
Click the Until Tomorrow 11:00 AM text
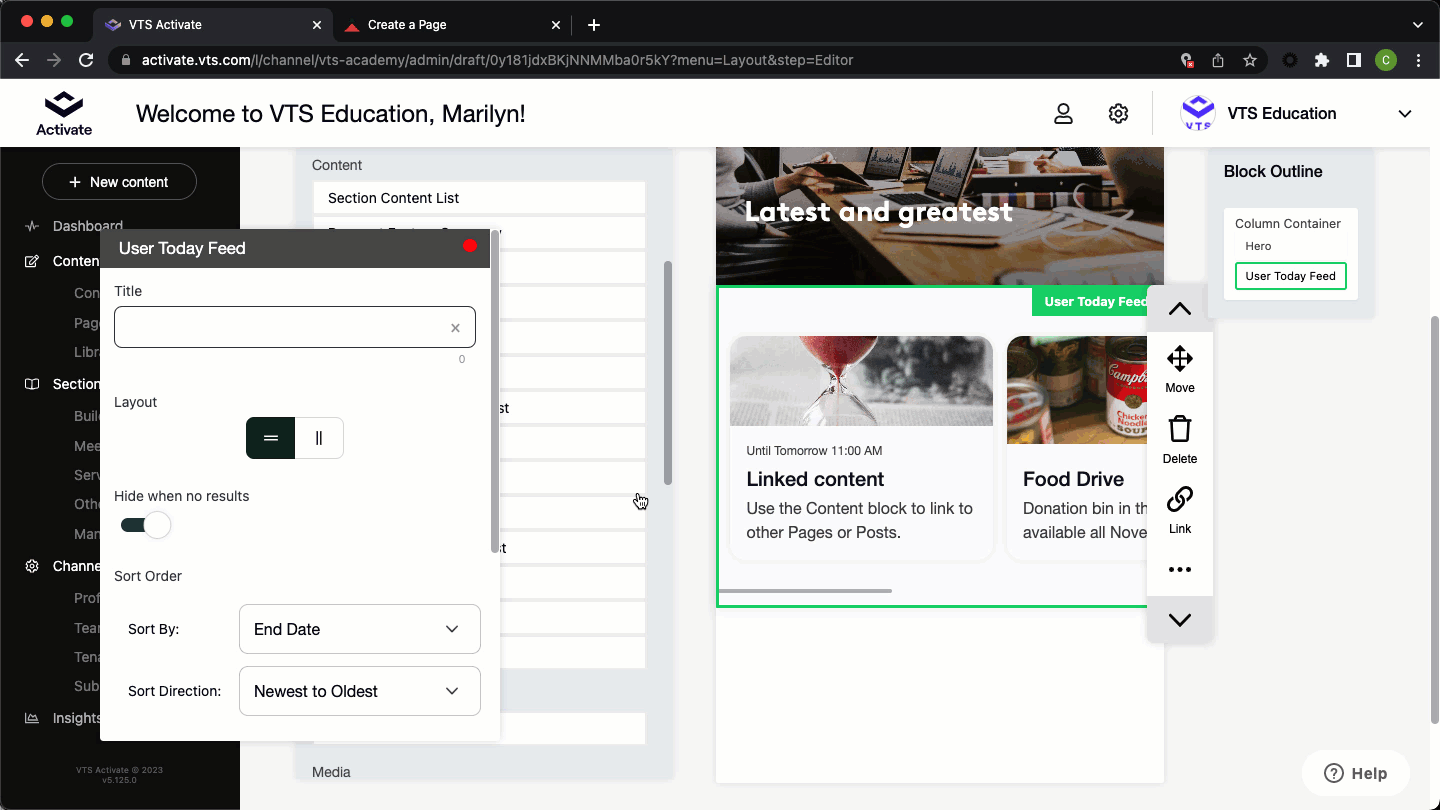(814, 451)
